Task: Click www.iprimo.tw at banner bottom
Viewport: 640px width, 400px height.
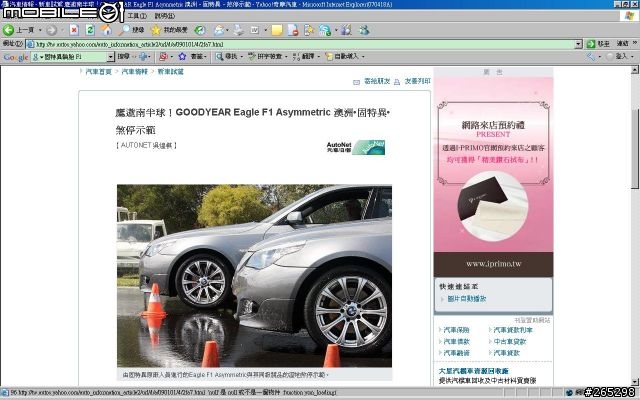Action: [x=493, y=264]
